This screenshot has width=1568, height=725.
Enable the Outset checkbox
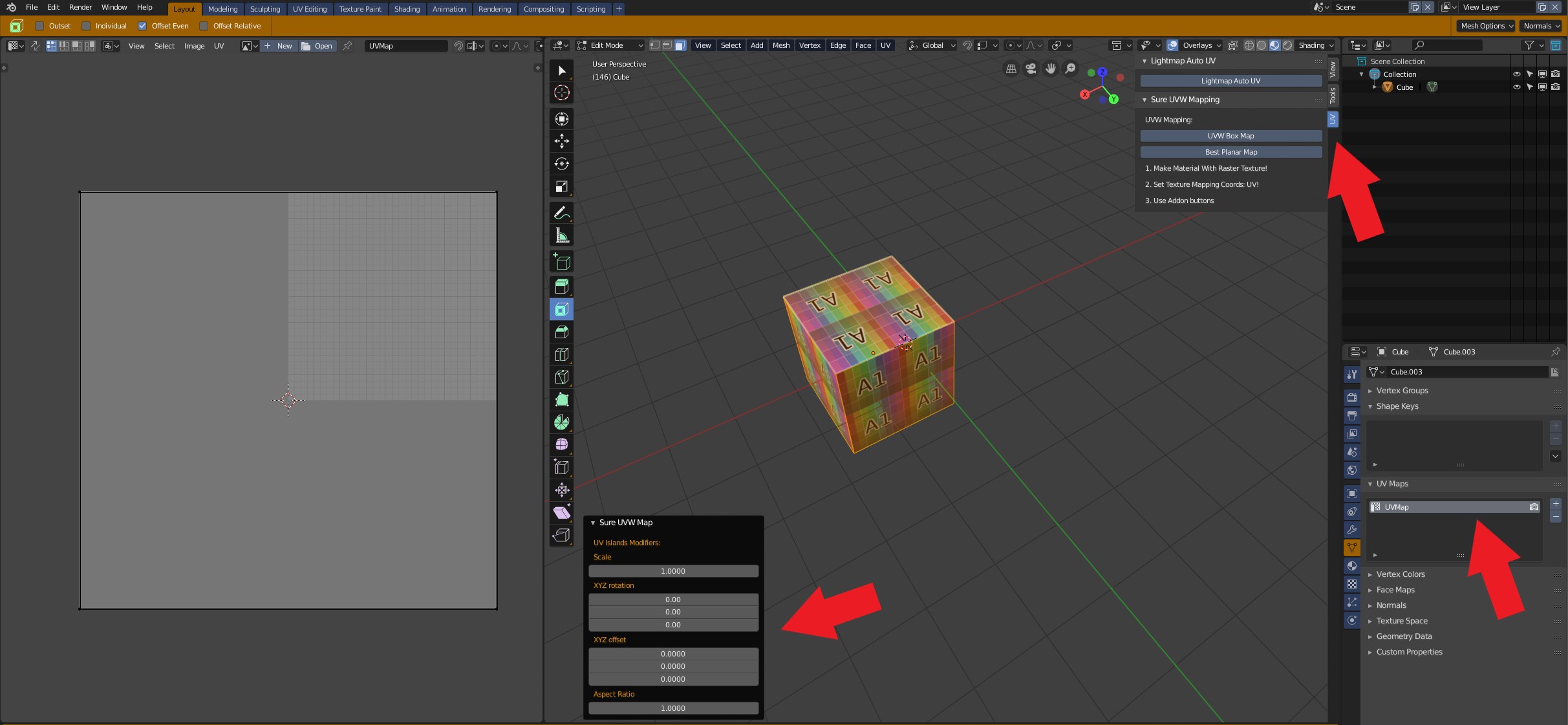point(40,26)
